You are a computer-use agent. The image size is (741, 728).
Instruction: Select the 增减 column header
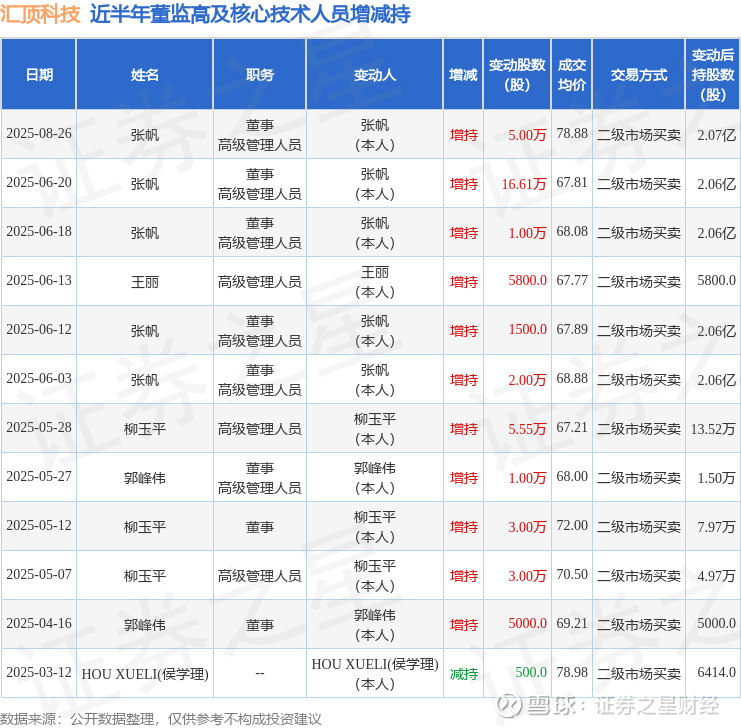click(463, 75)
